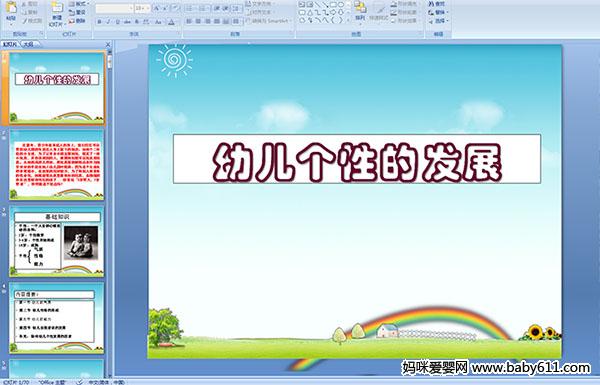
Task: Toggle Italic formatting button
Action: pyautogui.click(x=108, y=22)
